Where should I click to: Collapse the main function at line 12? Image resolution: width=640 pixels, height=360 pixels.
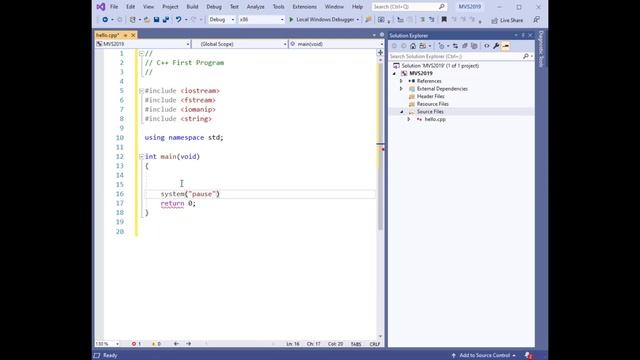pyautogui.click(x=141, y=156)
